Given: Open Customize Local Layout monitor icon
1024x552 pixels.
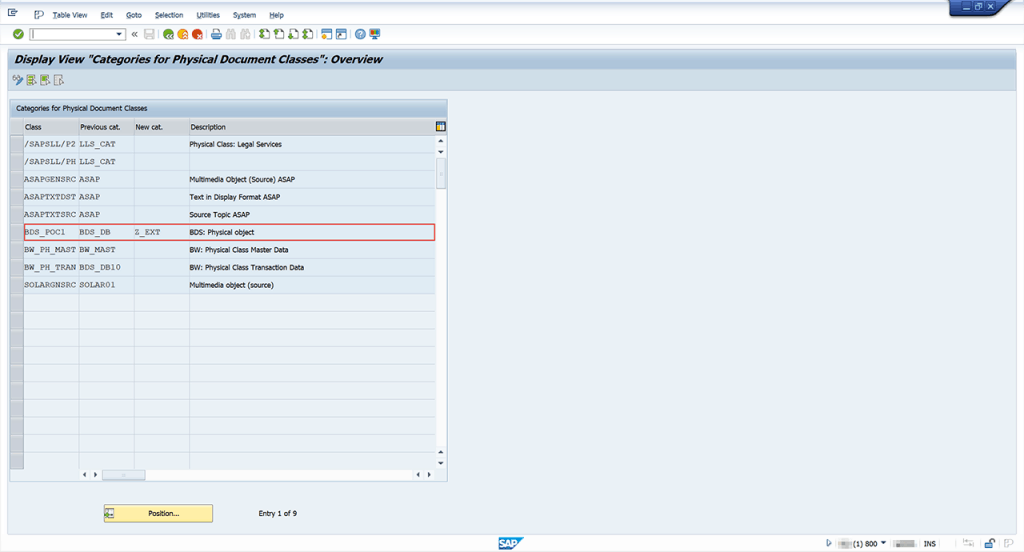Looking at the screenshot, I should click(374, 34).
